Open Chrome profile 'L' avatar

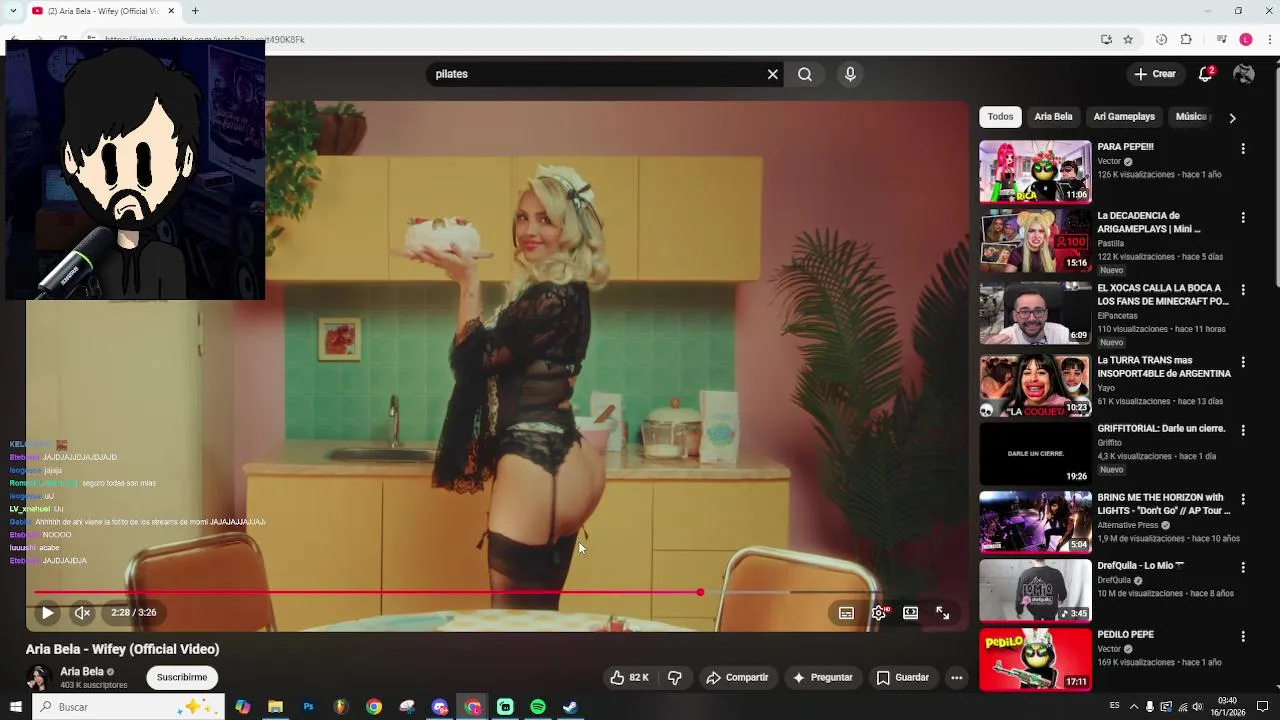[1245, 40]
